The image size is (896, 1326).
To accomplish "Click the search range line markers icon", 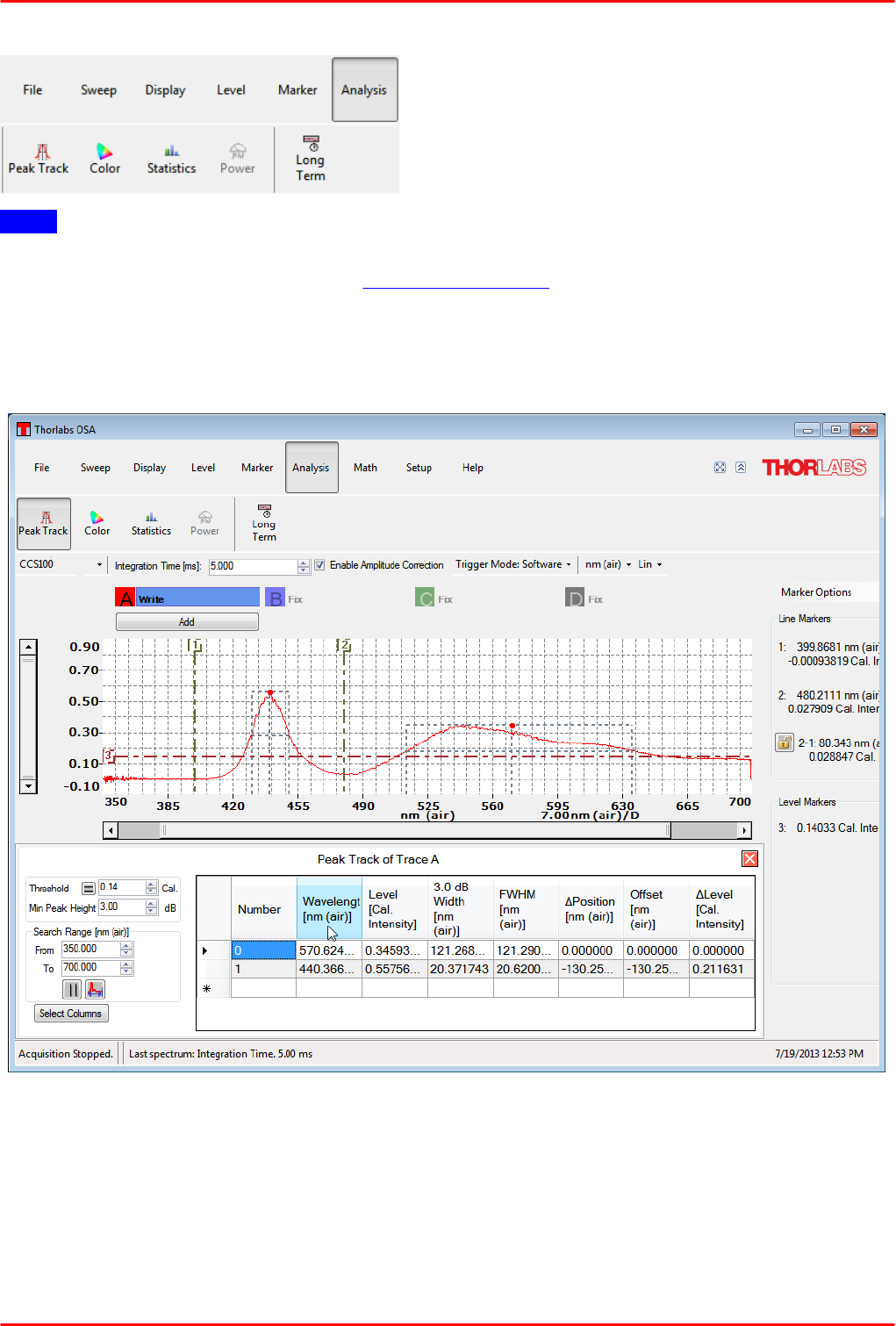I will [x=72, y=990].
